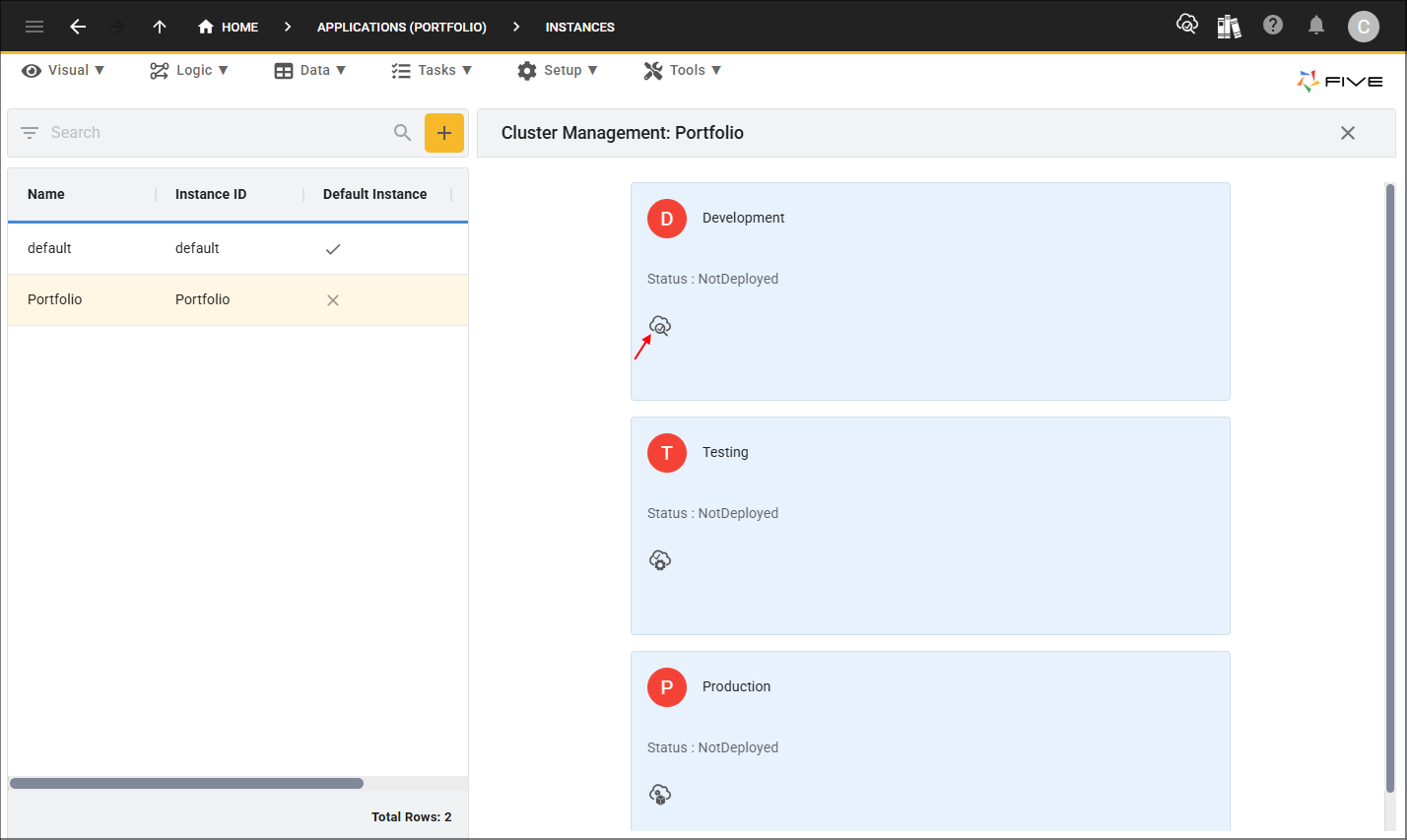Click the add new instance plus button

(x=444, y=133)
